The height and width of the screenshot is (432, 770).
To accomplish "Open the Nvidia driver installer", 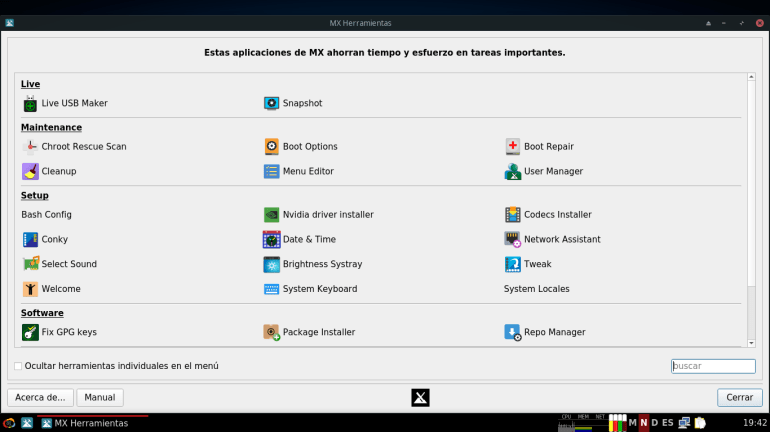I will tap(318, 214).
